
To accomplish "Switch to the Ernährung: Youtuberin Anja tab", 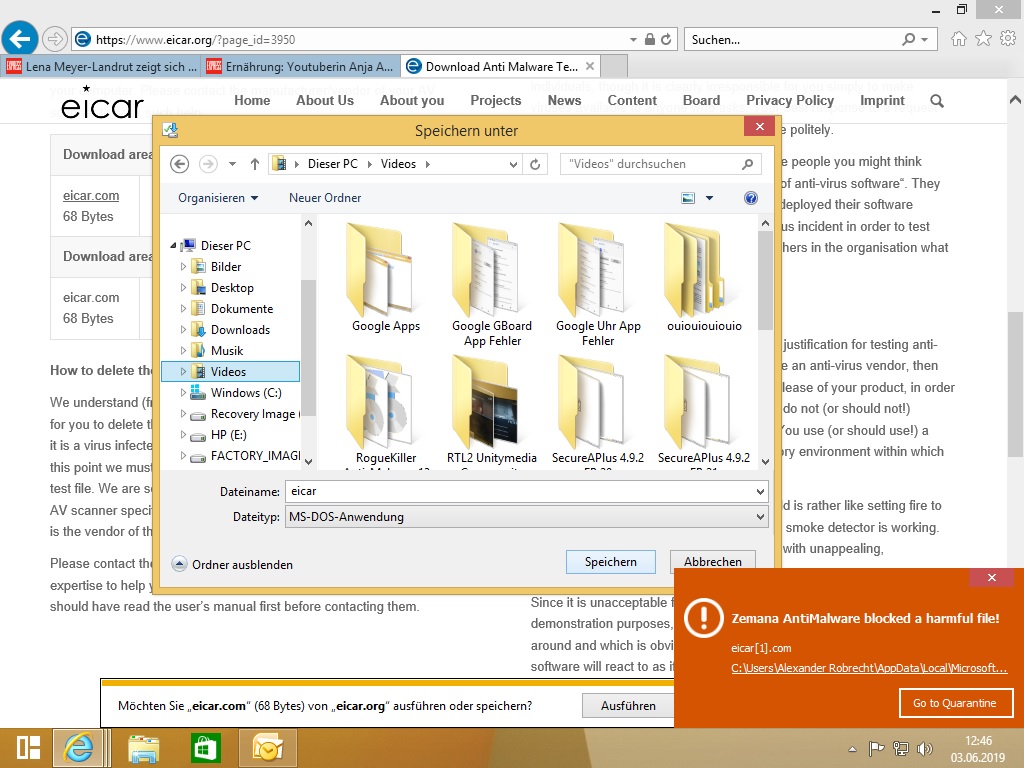I will point(299,67).
